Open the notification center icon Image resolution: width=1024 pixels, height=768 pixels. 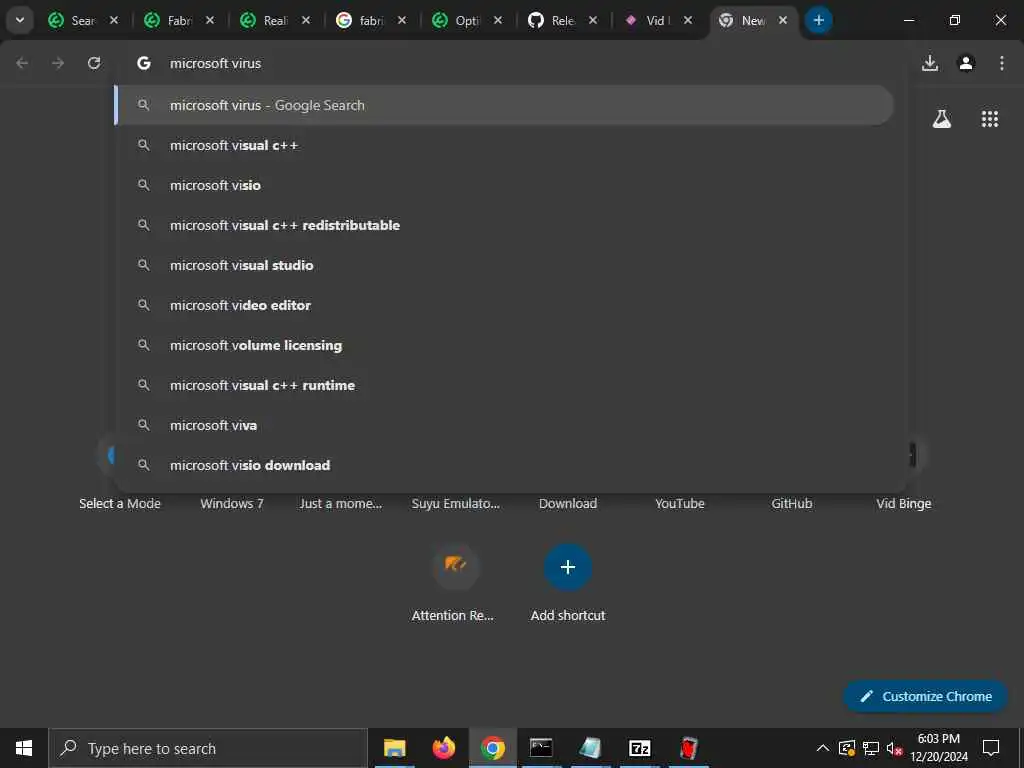pos(991,748)
